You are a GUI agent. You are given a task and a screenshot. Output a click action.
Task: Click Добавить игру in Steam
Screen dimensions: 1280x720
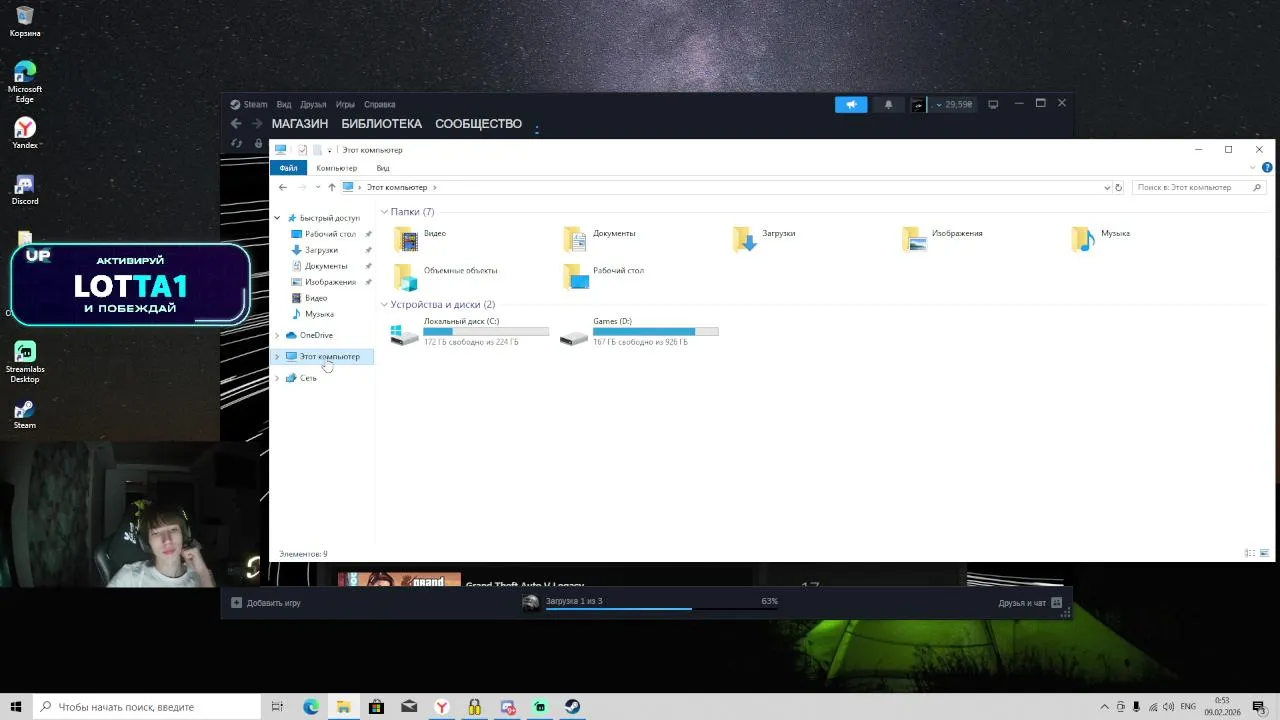(266, 603)
